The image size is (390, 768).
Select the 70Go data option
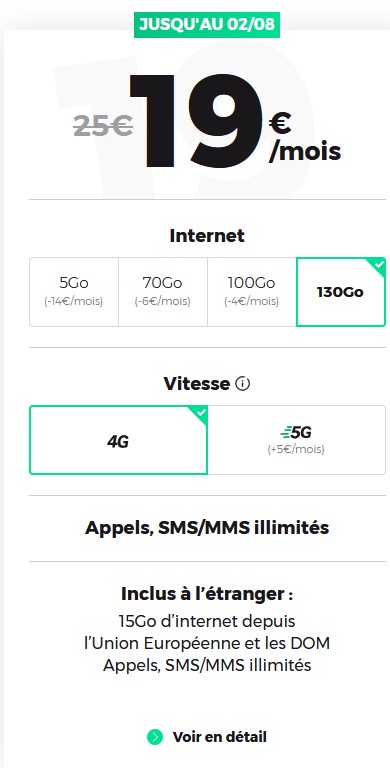click(x=163, y=292)
